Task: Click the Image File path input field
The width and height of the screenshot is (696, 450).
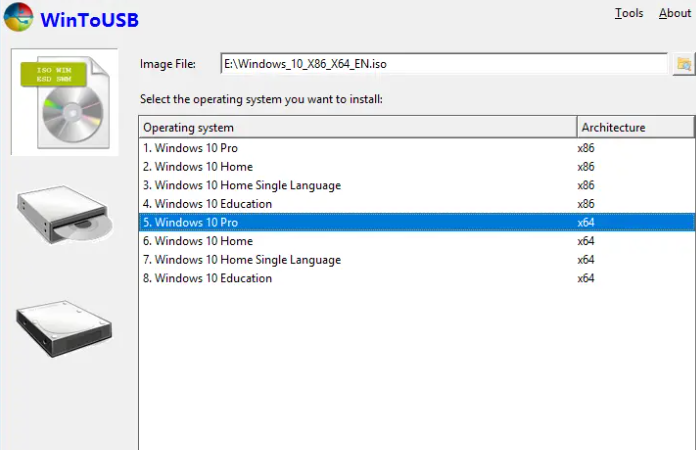Action: pyautogui.click(x=444, y=64)
